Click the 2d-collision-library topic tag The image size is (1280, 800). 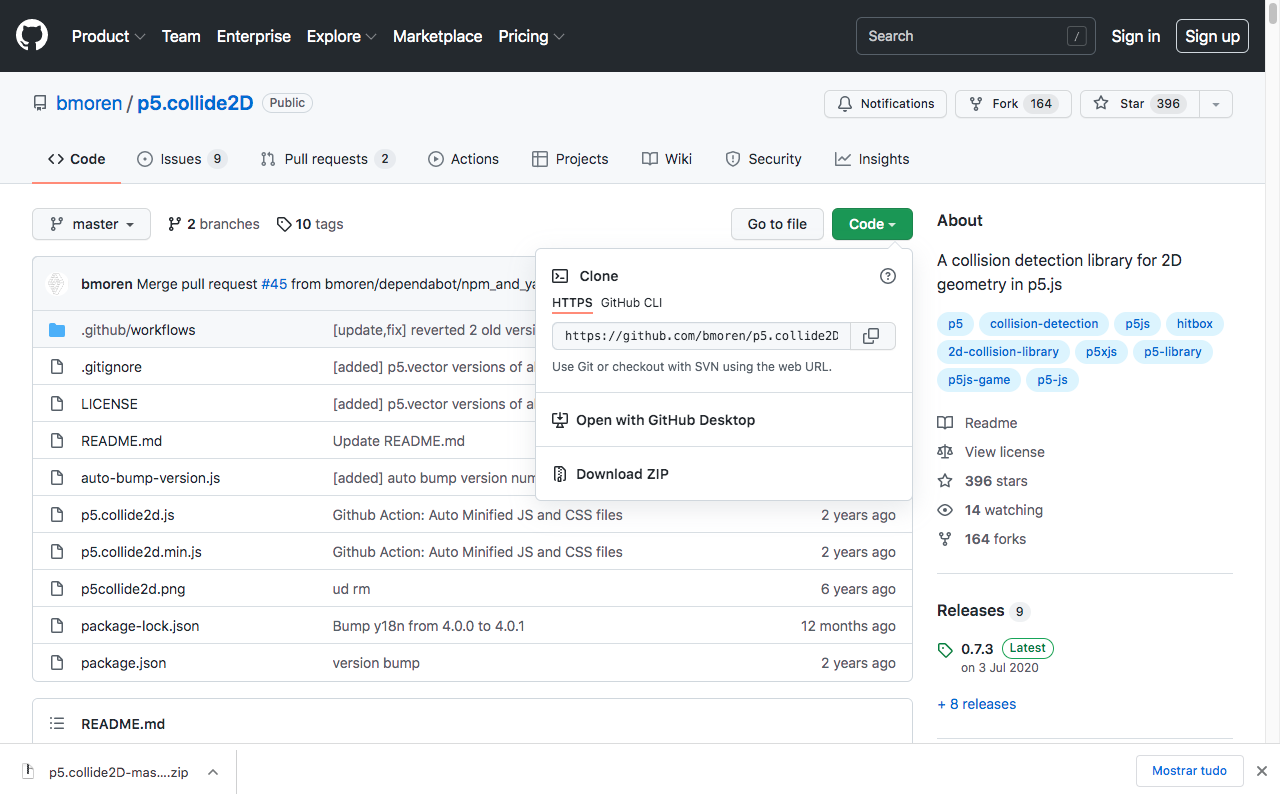click(x=1003, y=352)
